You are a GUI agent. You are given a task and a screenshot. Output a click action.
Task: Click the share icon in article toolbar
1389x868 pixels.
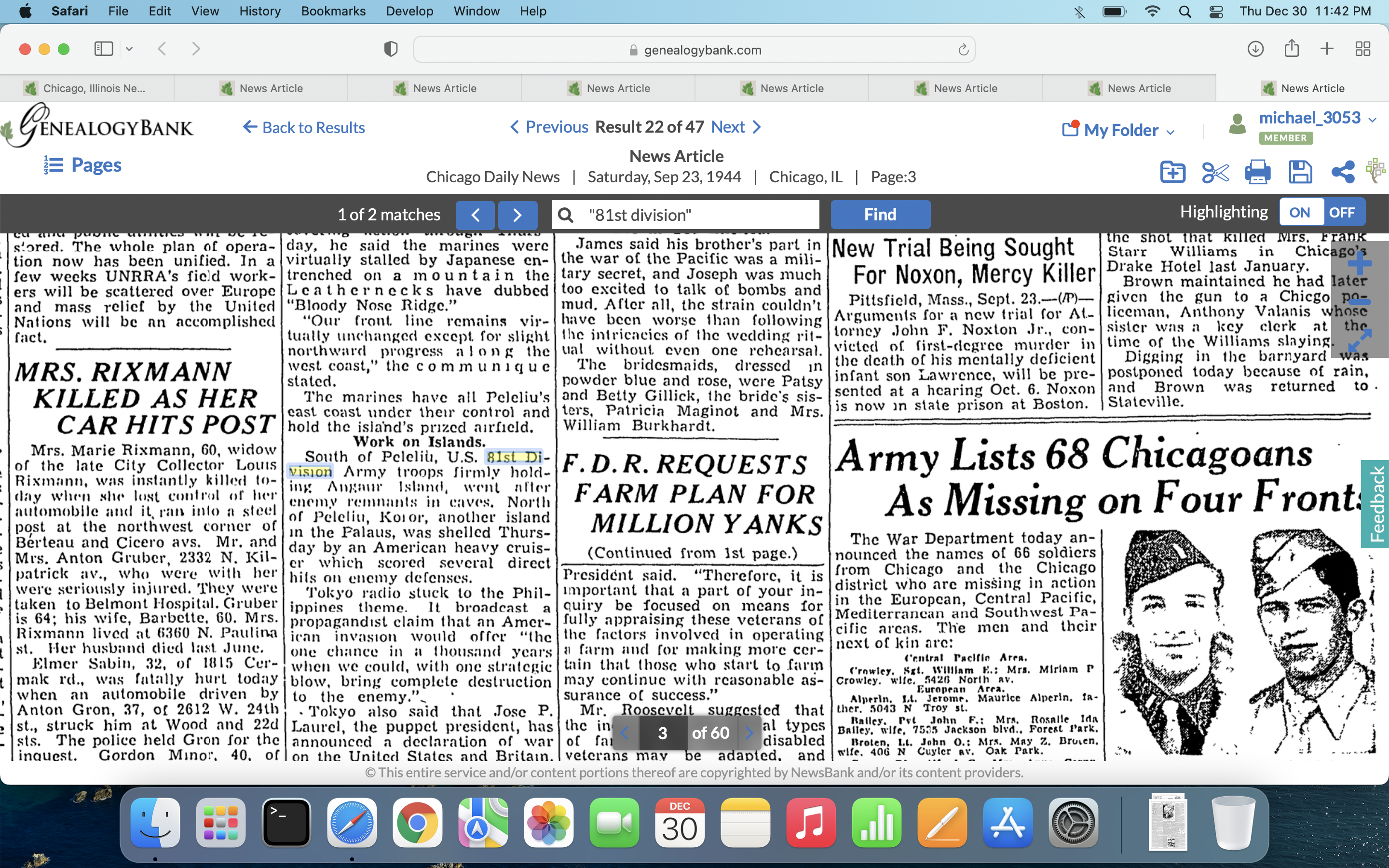tap(1343, 172)
